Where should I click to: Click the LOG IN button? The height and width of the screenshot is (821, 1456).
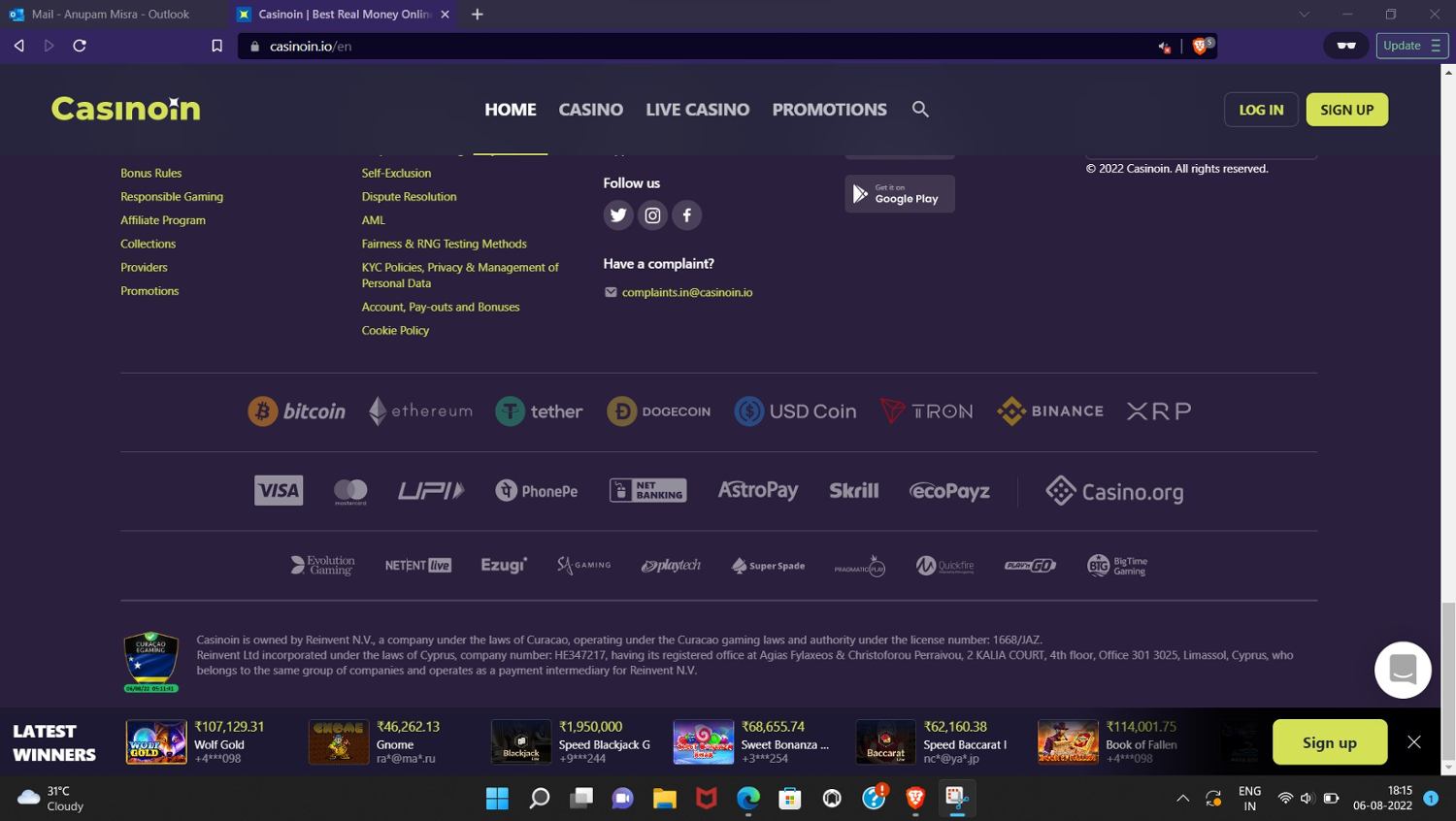click(x=1260, y=110)
